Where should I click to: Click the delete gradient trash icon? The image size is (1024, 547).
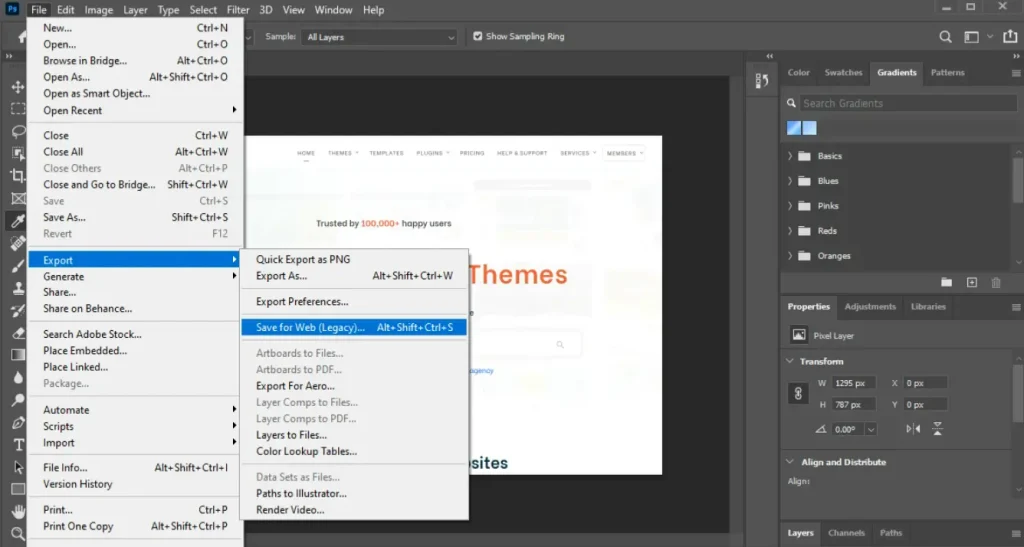[x=996, y=283]
